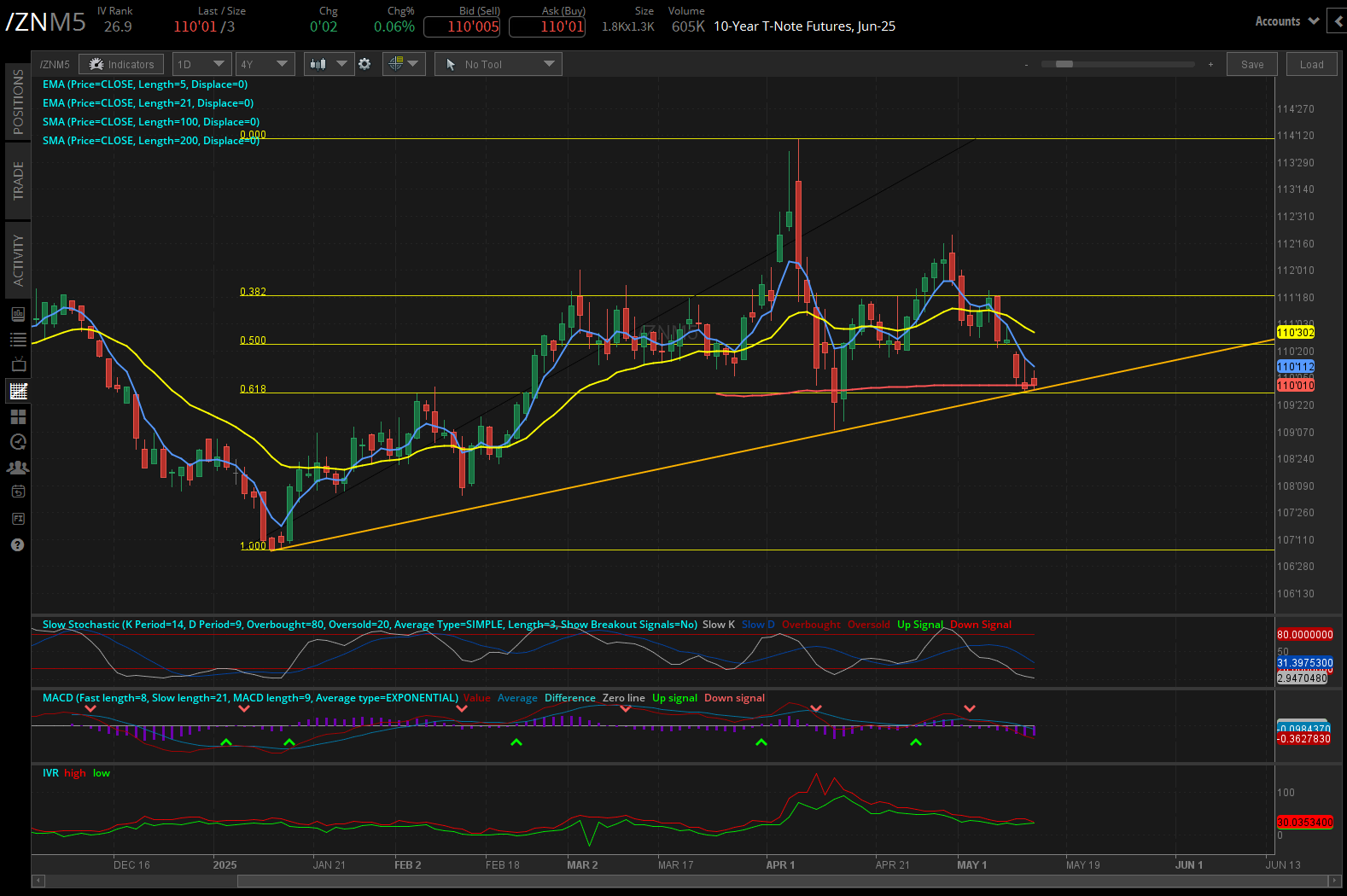Open the Indicators panel
The image size is (1347, 896).
(x=121, y=64)
